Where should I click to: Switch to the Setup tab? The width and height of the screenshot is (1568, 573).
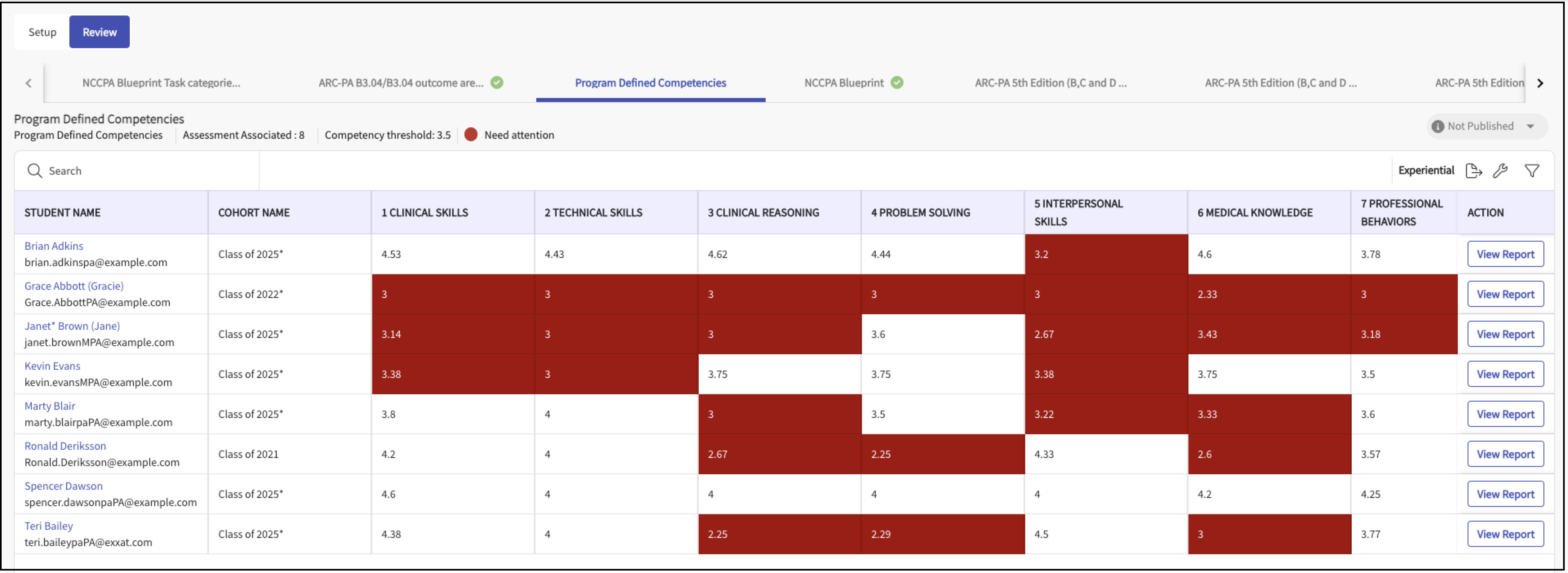pyautogui.click(x=42, y=32)
